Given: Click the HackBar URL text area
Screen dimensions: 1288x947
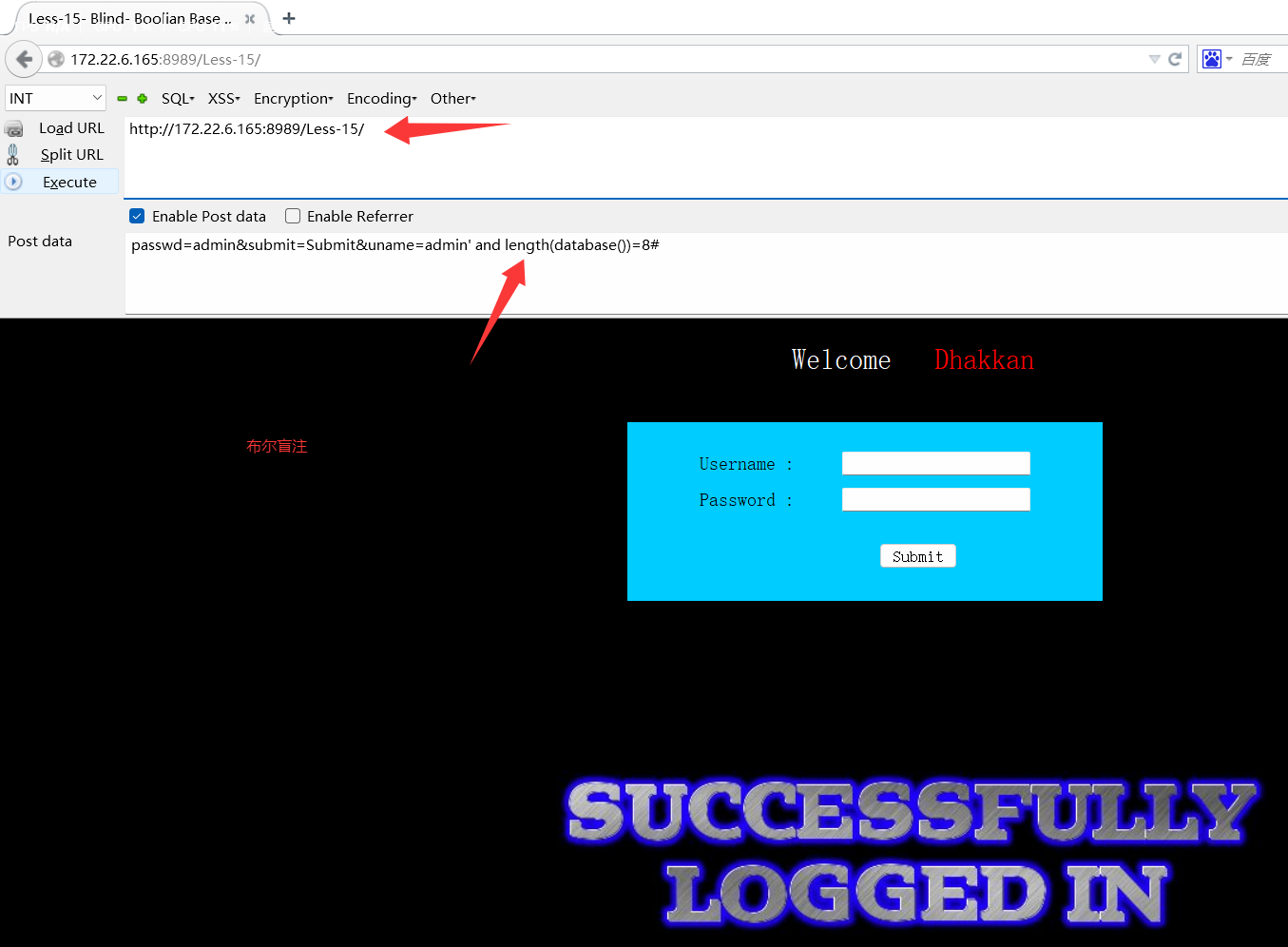Looking at the screenshot, I should (x=705, y=157).
